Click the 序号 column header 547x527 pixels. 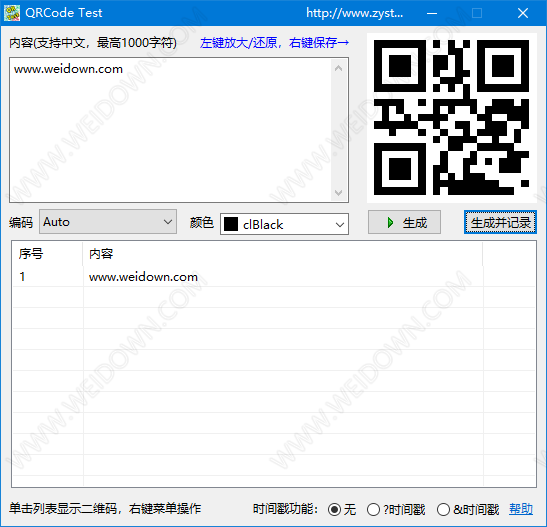pos(47,254)
